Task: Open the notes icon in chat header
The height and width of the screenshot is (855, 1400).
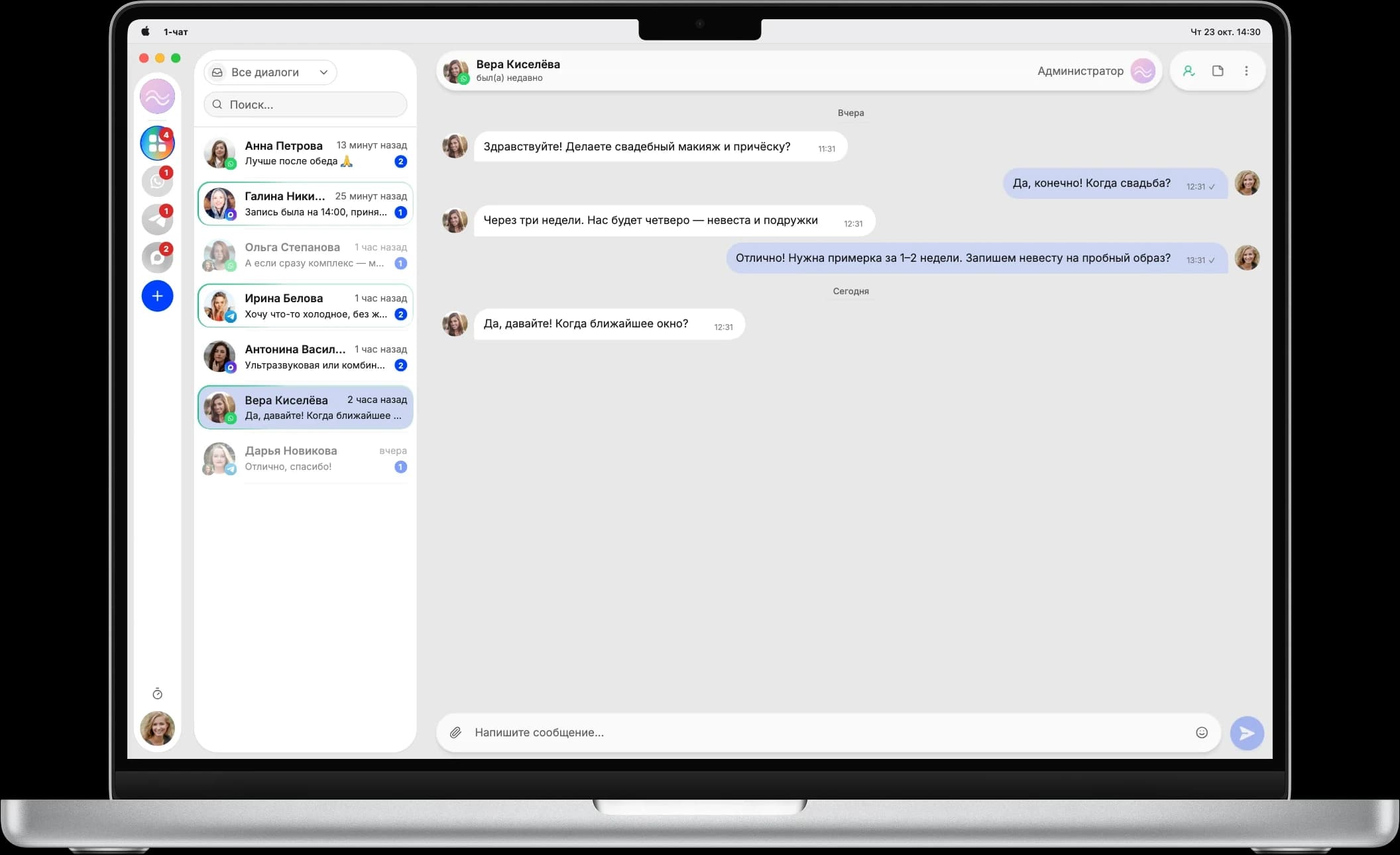Action: tap(1218, 71)
